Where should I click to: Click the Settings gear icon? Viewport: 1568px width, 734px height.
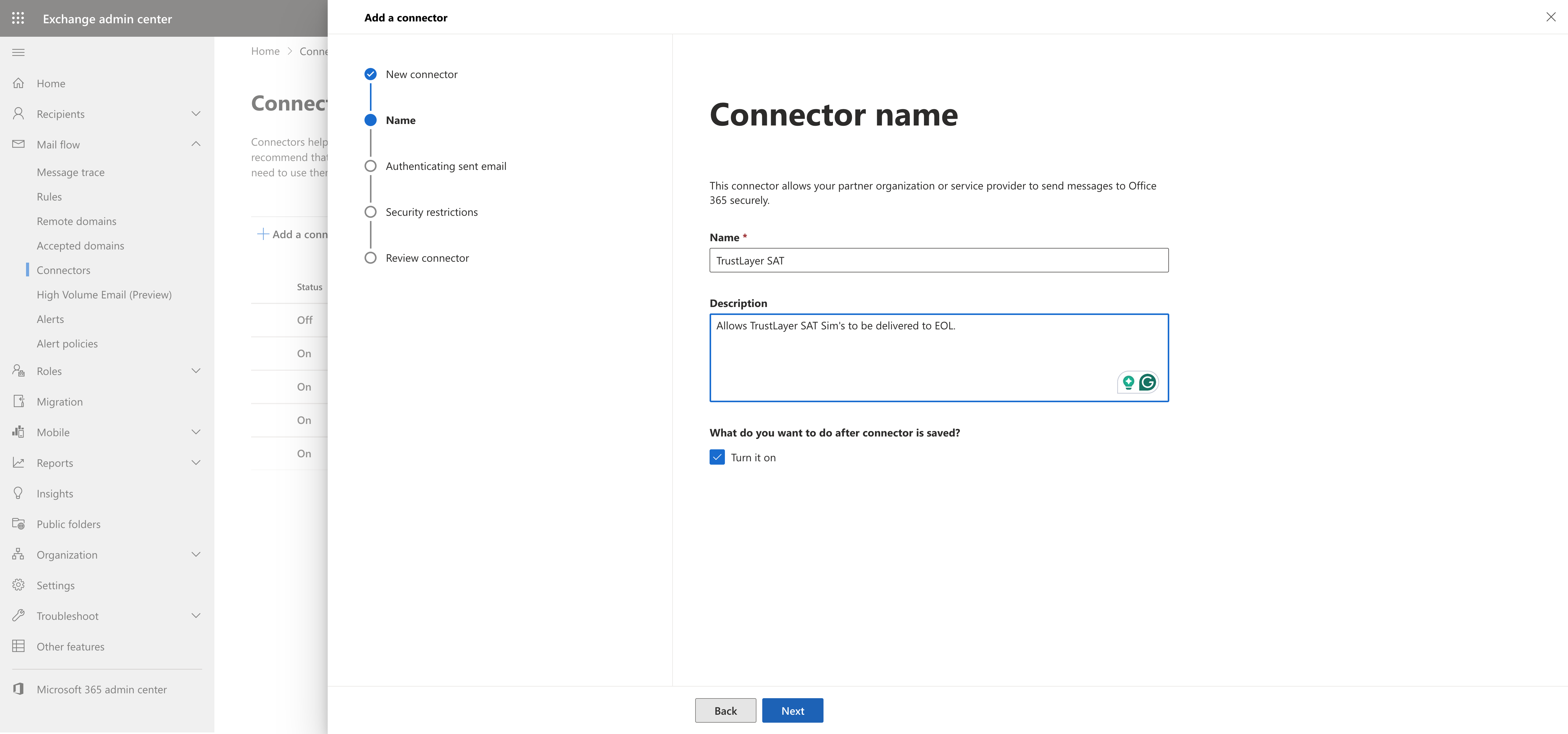click(x=18, y=585)
